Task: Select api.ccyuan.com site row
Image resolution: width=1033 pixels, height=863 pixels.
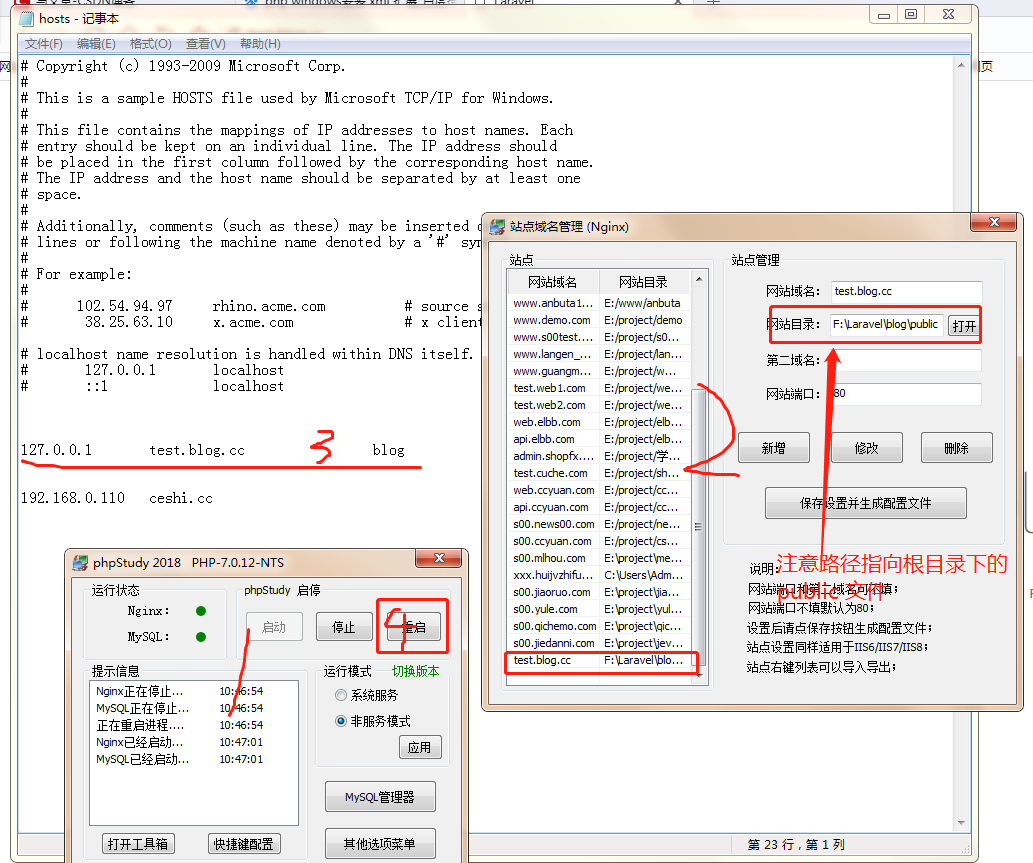Action: tap(599, 507)
